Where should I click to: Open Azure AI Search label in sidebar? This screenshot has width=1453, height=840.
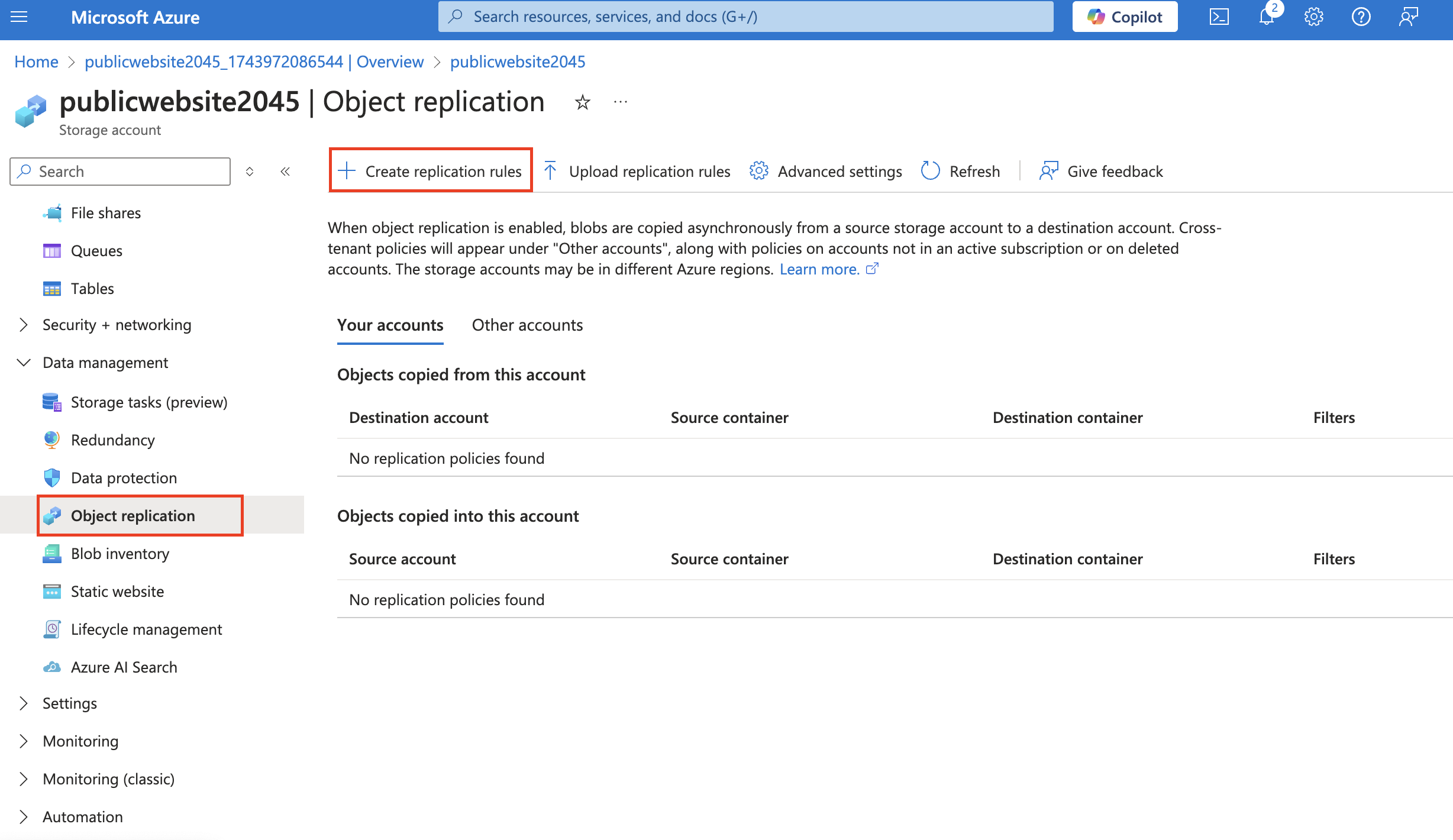click(124, 667)
